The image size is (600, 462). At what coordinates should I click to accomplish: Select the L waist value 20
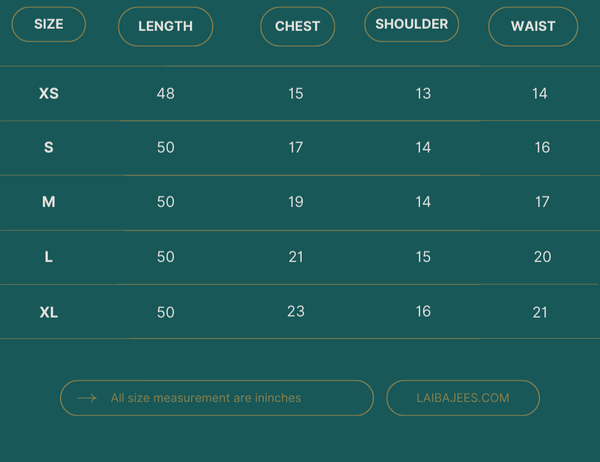(542, 257)
